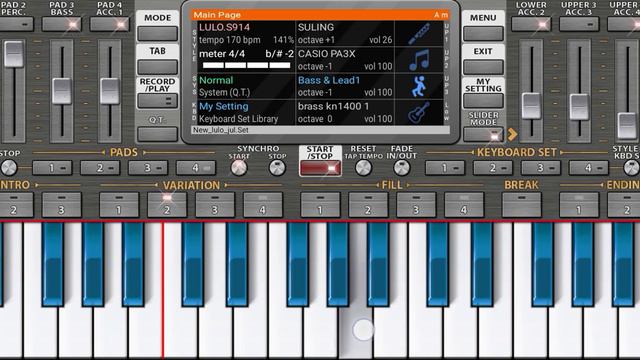Select the Bass & Lead1 upper 3 sound

(x=345, y=86)
